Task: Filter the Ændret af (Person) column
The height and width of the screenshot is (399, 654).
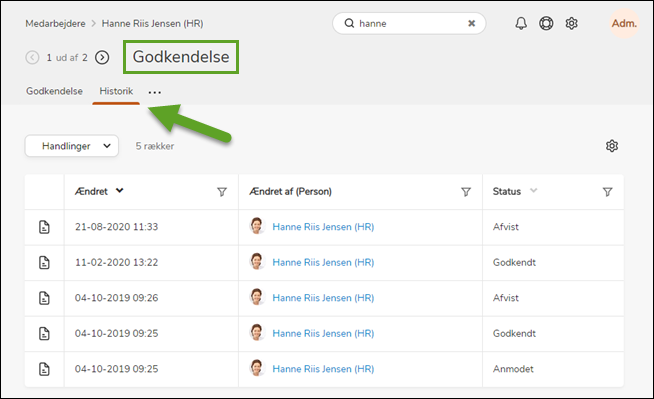Action: coord(466,192)
